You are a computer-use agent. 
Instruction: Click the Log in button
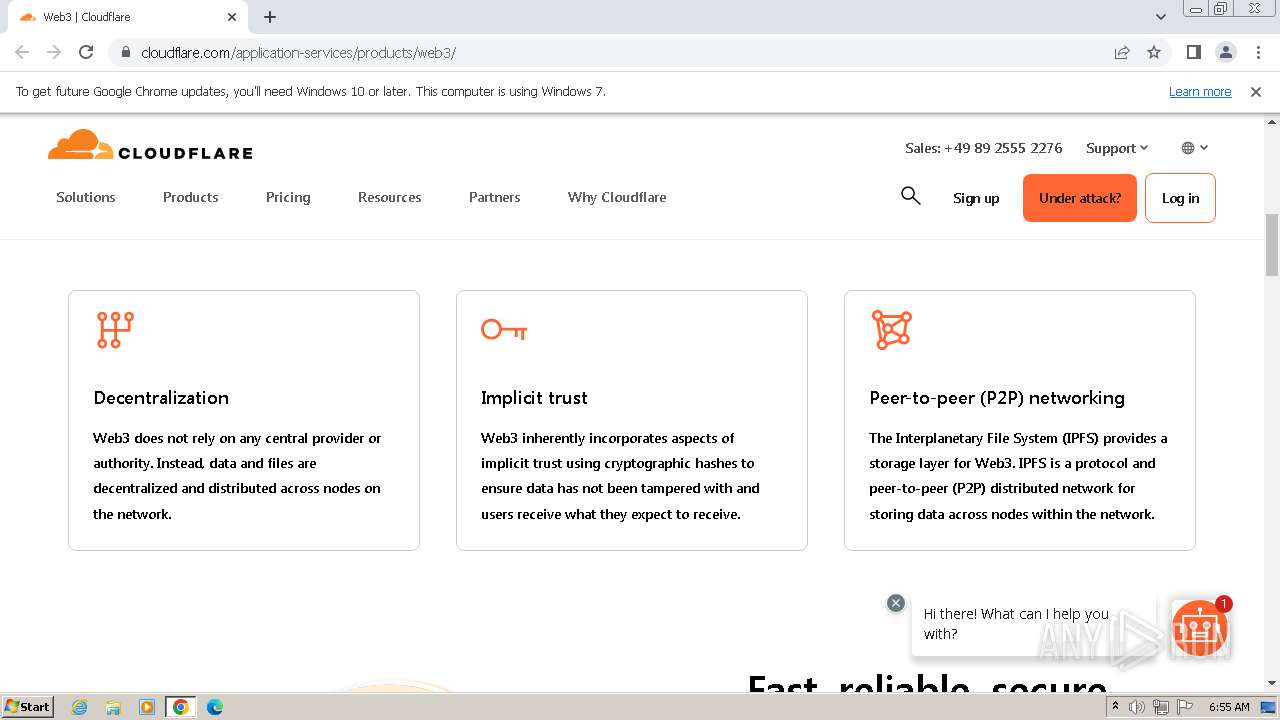click(x=1180, y=198)
